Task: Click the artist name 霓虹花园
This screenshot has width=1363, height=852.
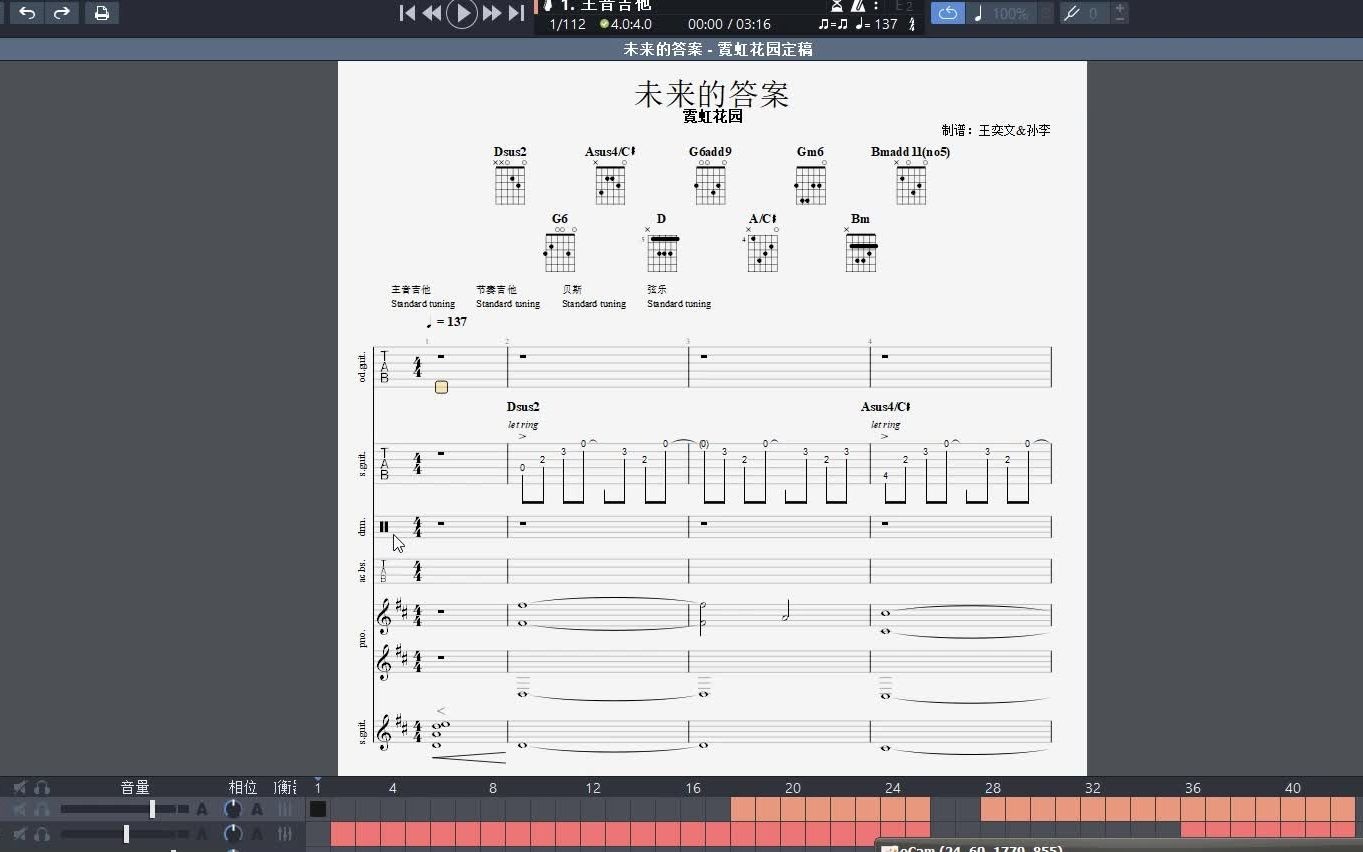Action: click(713, 117)
